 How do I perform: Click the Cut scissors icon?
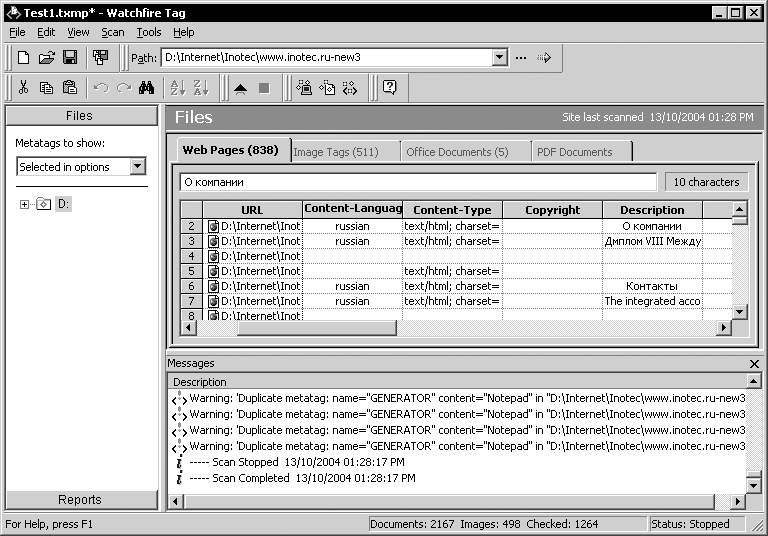[23, 88]
